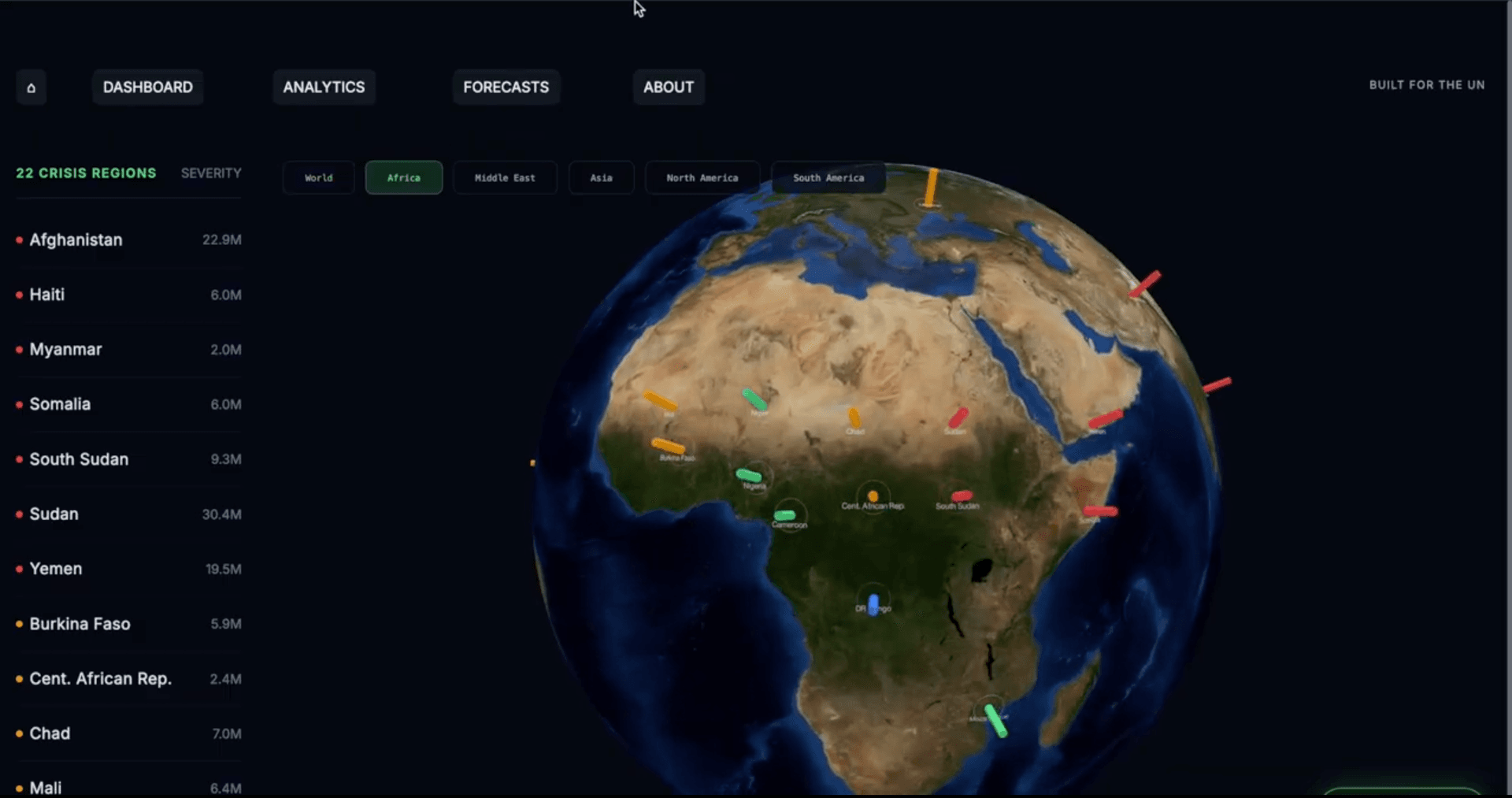Screen dimensions: 1512x798
Task: Toggle sorting by the SEVERITY column
Action: point(211,173)
